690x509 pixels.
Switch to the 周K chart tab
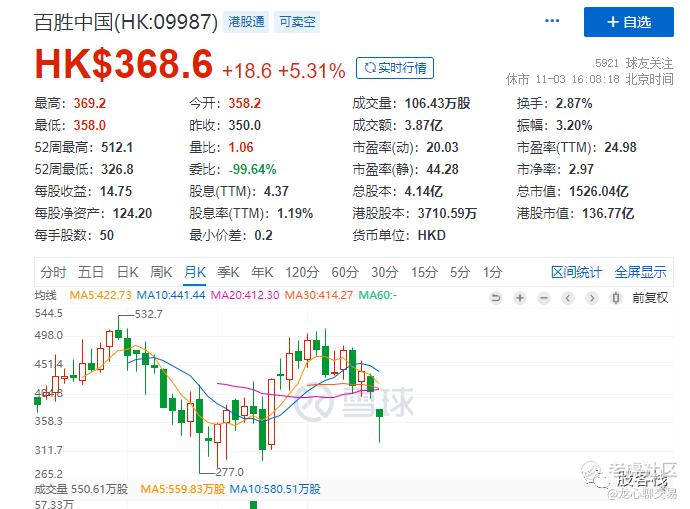click(161, 272)
